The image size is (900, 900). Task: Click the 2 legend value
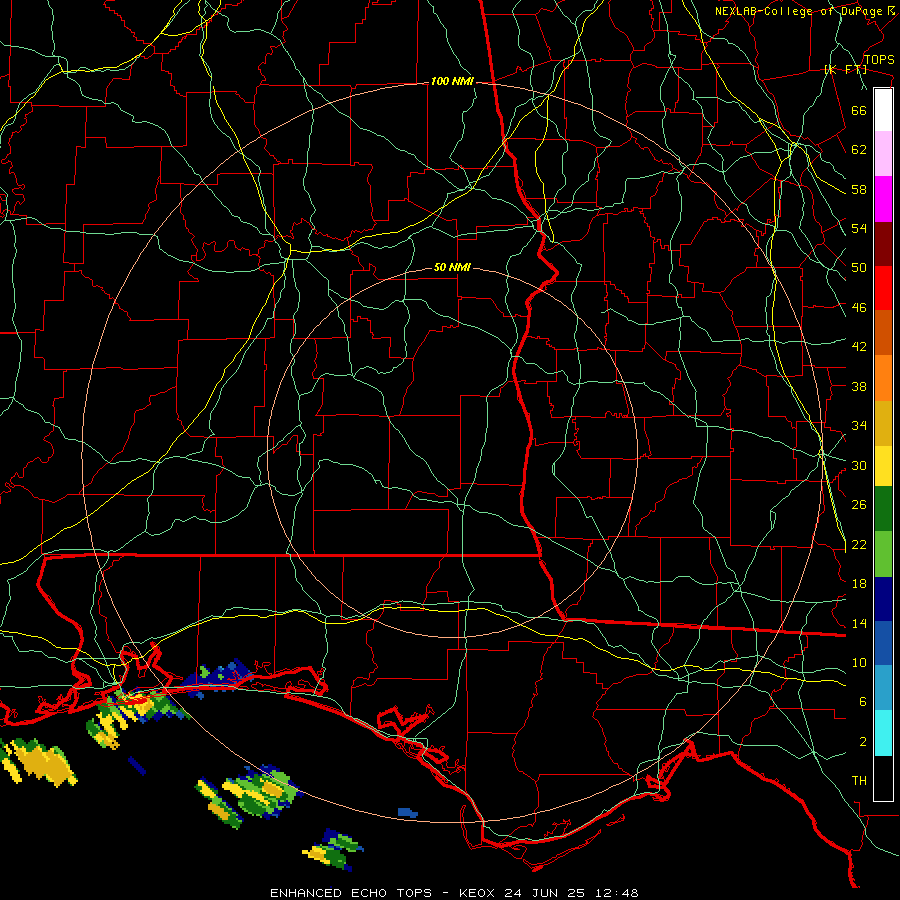pos(863,742)
